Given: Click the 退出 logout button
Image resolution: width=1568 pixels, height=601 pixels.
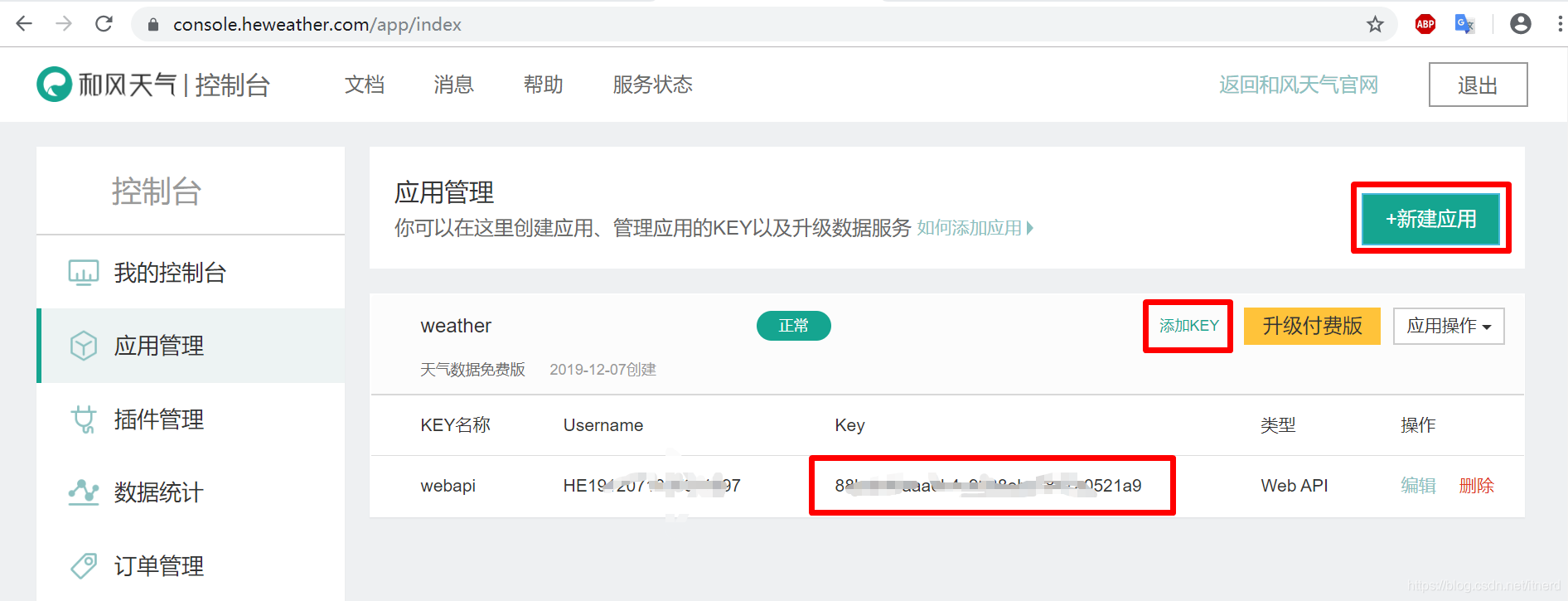Looking at the screenshot, I should (x=1478, y=85).
